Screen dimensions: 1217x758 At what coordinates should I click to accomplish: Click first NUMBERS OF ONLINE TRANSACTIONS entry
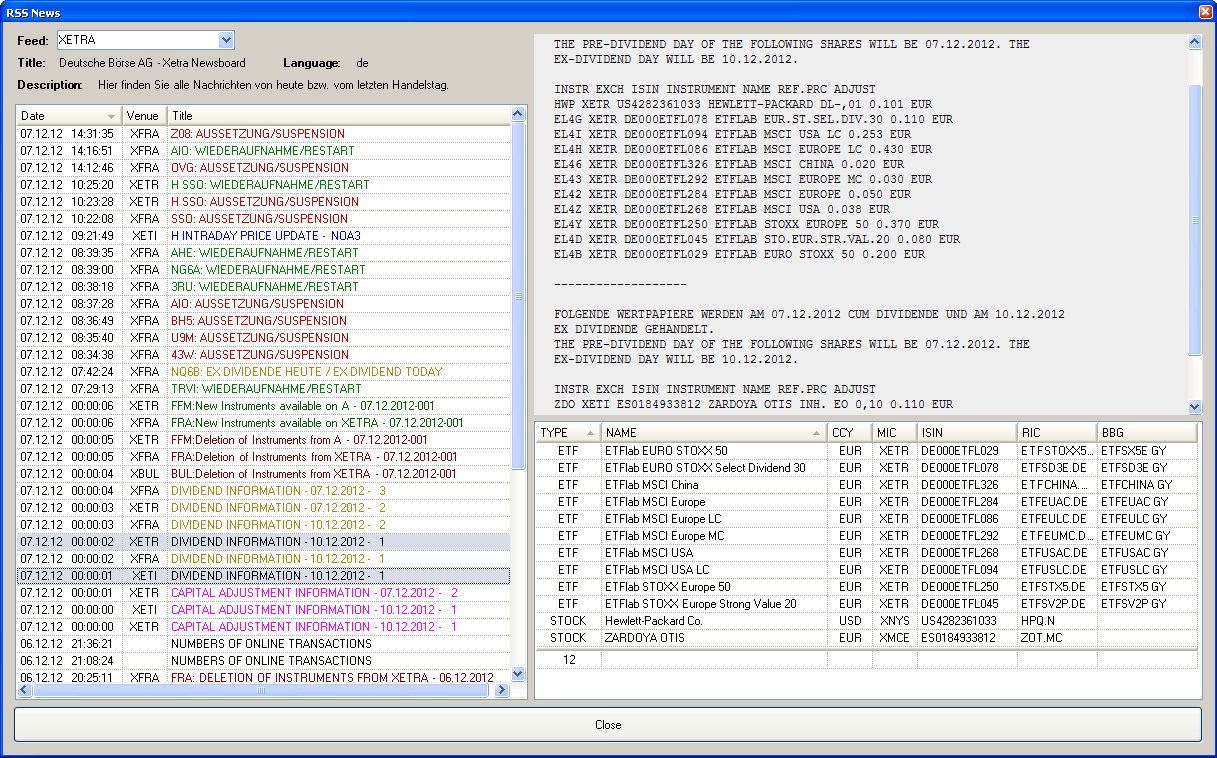(x=271, y=644)
